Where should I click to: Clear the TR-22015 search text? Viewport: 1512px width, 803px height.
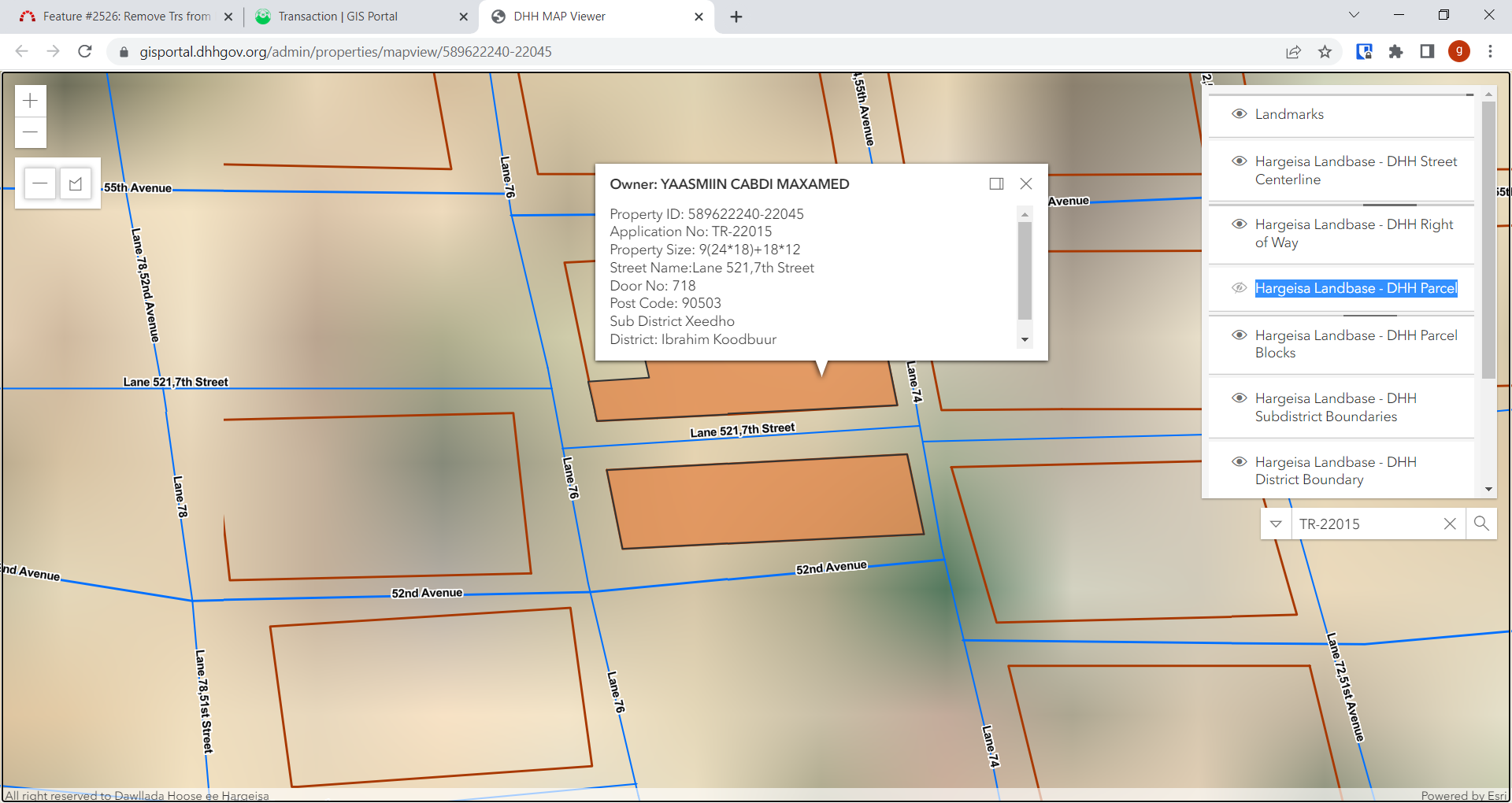[x=1450, y=524]
